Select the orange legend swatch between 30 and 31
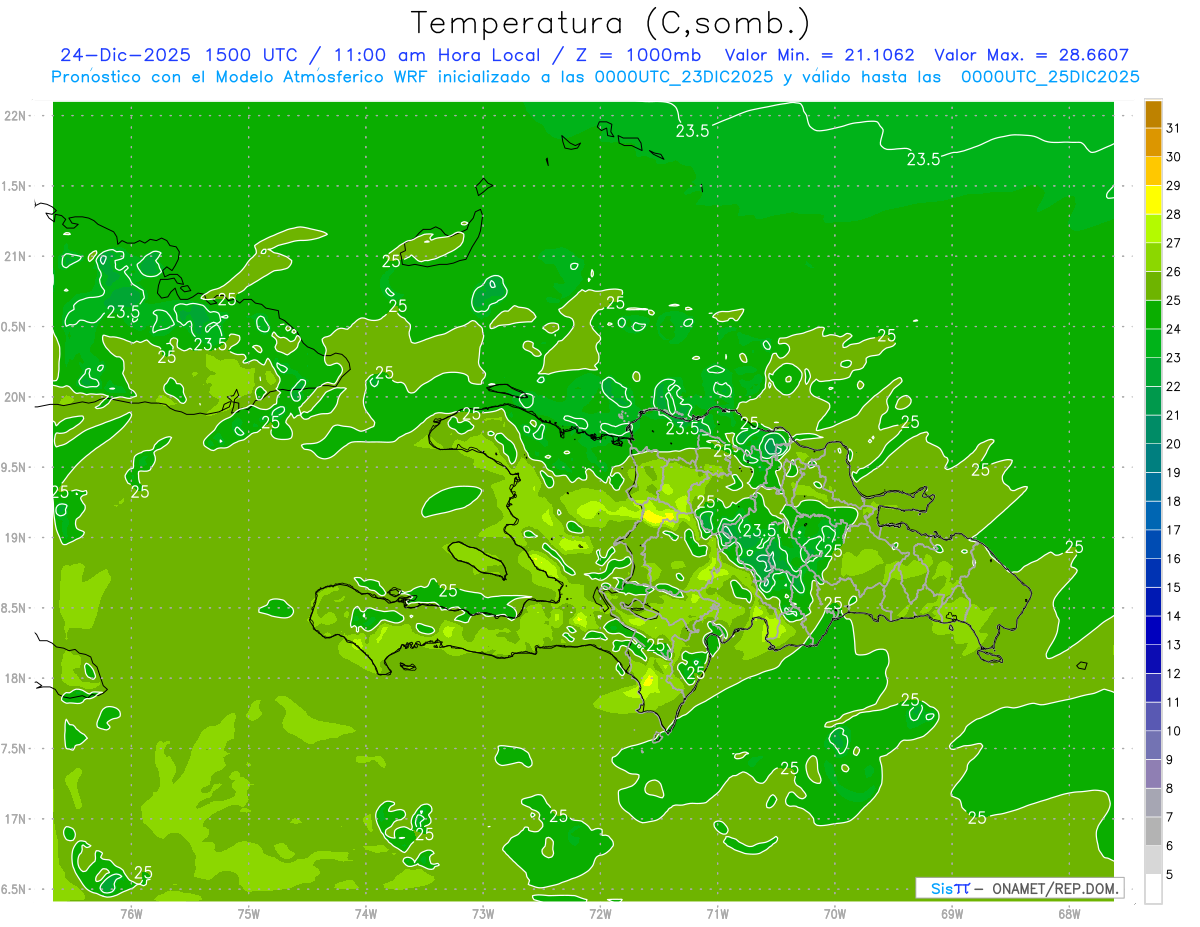This screenshot has height=927, width=1200. tap(1153, 143)
